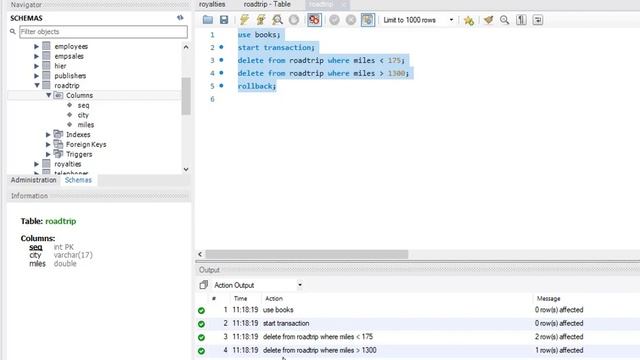This screenshot has height=360, width=640.
Task: Open the royalties editor tab
Action: point(212,4)
